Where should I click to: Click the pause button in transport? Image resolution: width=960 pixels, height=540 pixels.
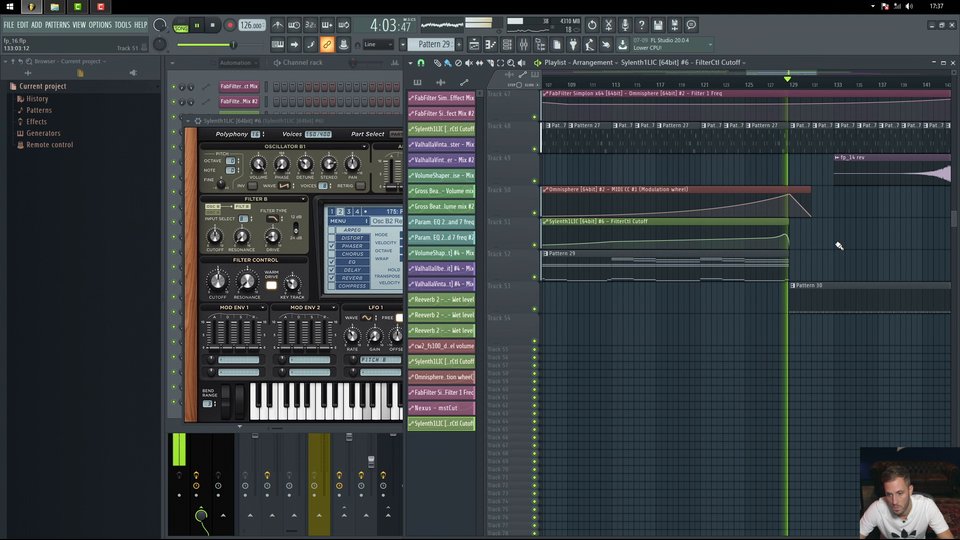[x=197, y=25]
